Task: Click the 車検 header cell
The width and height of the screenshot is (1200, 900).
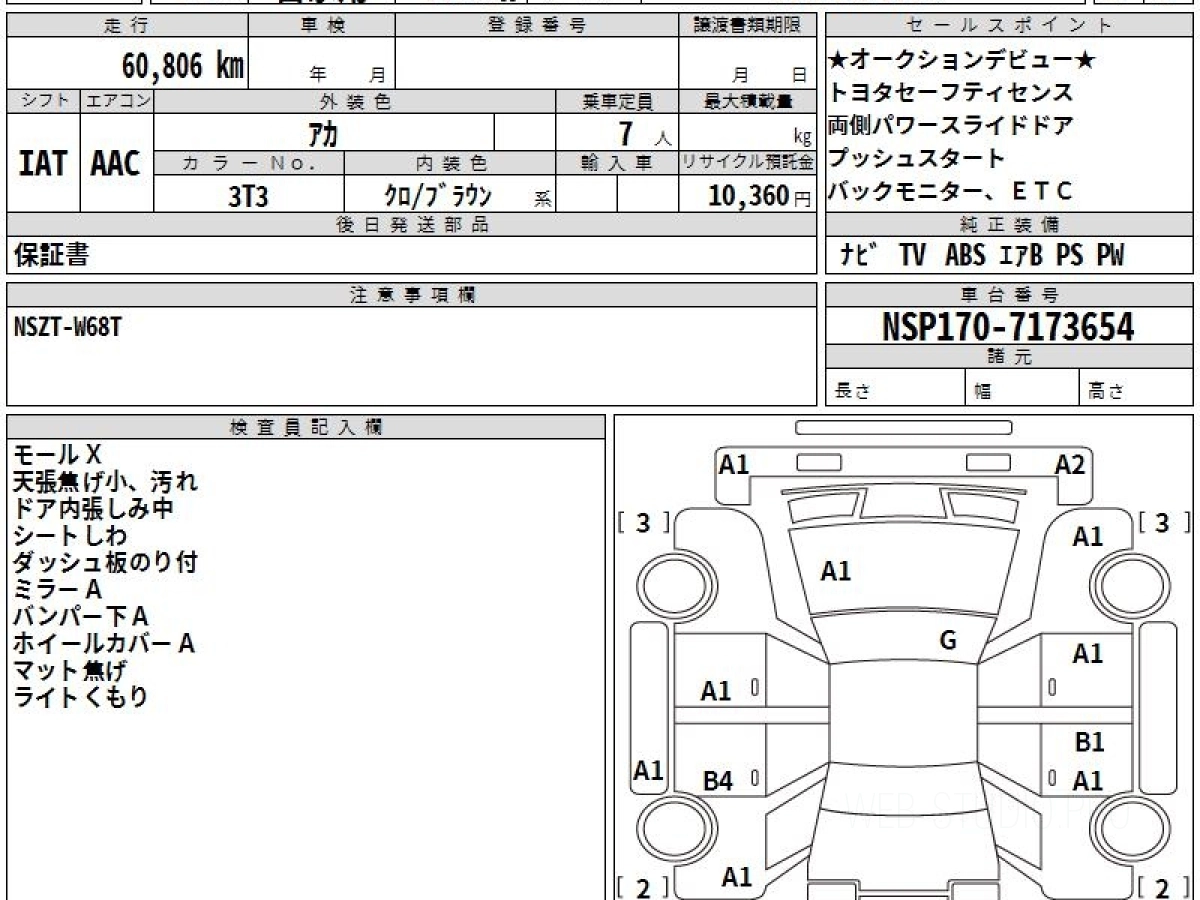Action: pos(322,25)
